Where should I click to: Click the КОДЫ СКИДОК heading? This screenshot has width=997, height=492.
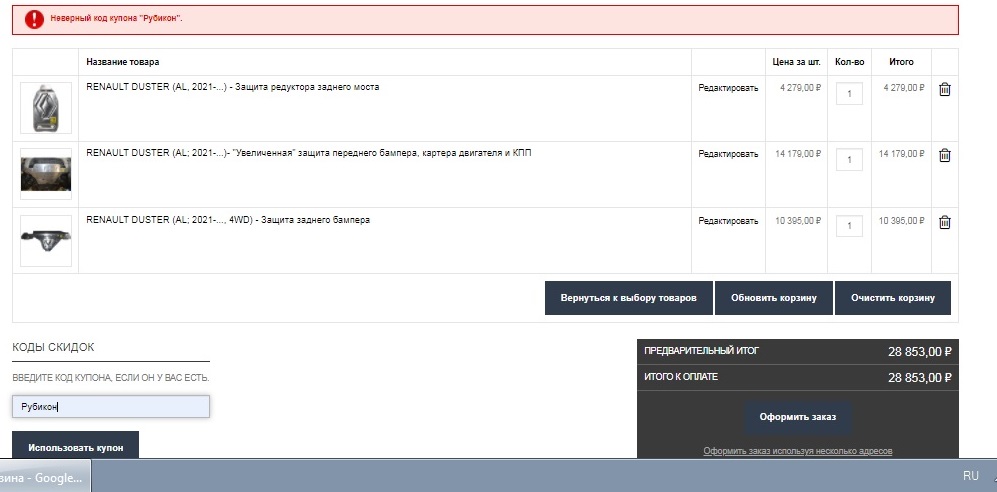coord(53,347)
